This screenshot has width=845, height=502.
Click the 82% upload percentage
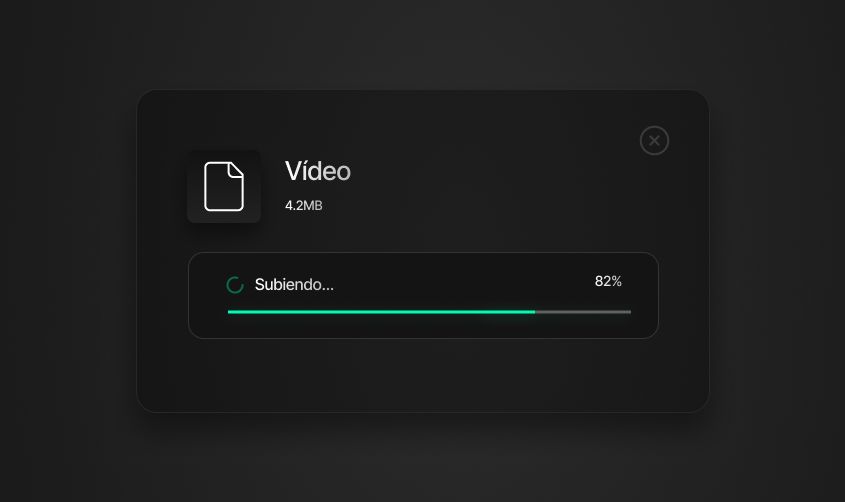pos(608,281)
